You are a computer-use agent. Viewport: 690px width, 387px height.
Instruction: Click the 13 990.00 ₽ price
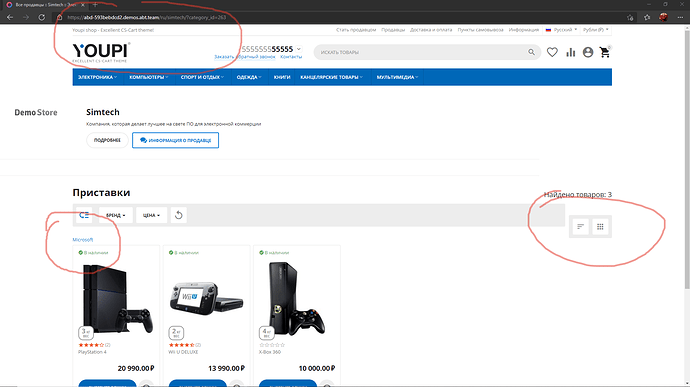(226, 368)
